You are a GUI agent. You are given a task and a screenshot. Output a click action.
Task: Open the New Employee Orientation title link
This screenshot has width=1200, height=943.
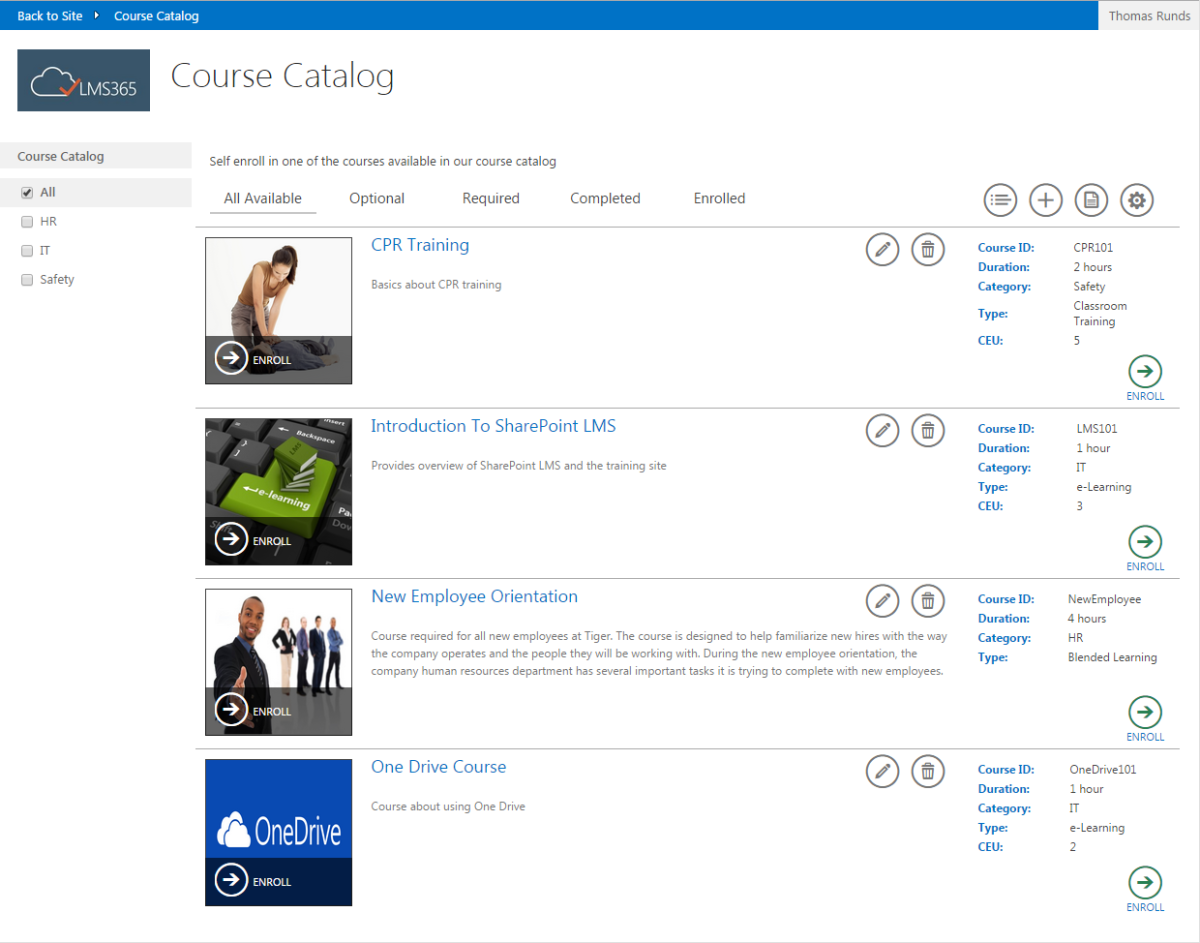(x=474, y=596)
